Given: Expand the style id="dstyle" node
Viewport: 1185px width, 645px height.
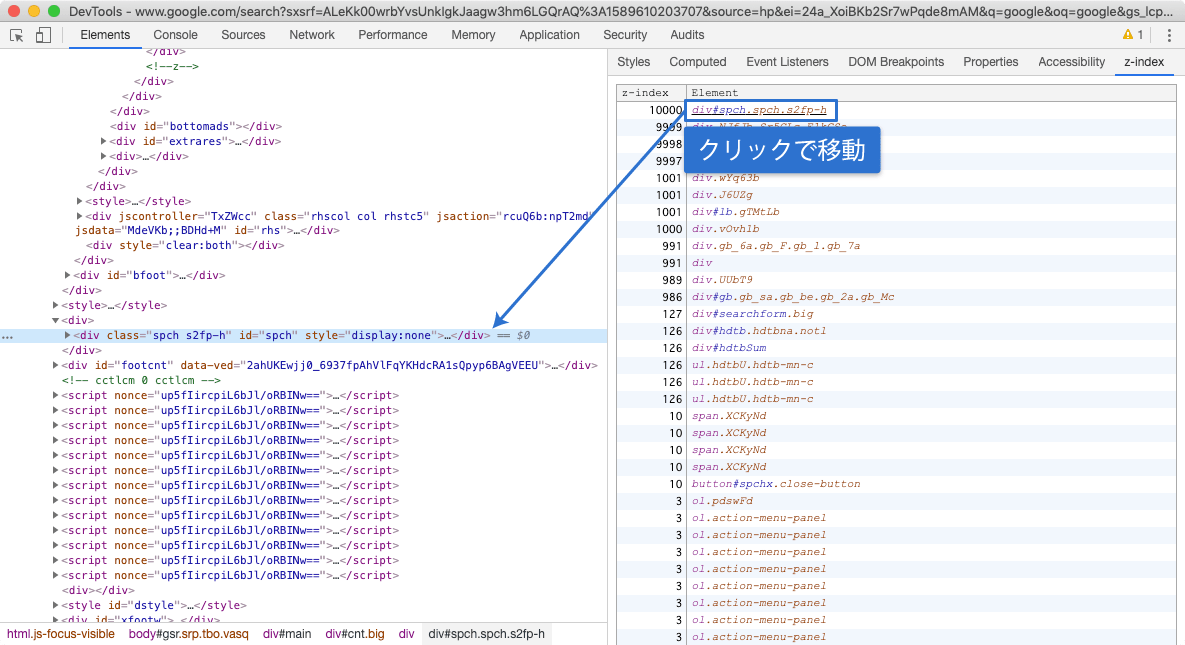Looking at the screenshot, I should (x=55, y=605).
